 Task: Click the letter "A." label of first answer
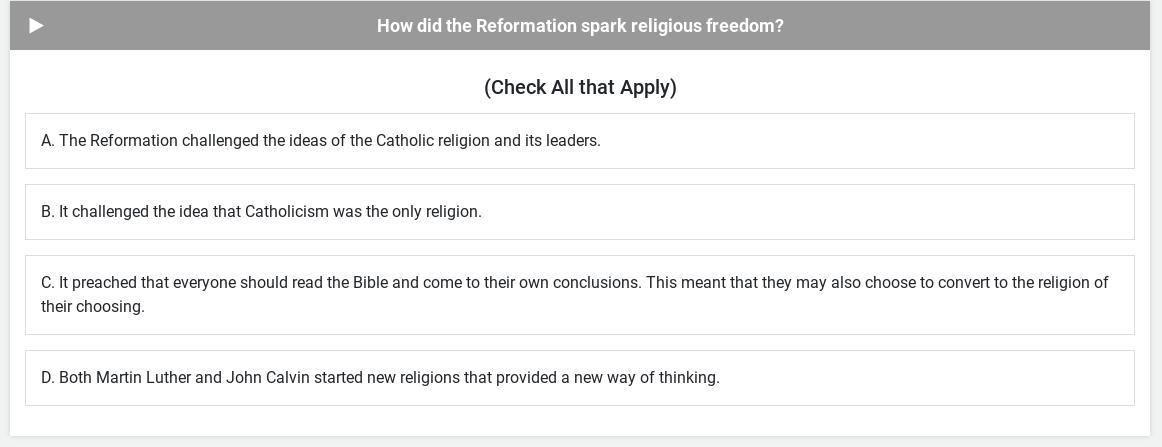[x=48, y=141]
